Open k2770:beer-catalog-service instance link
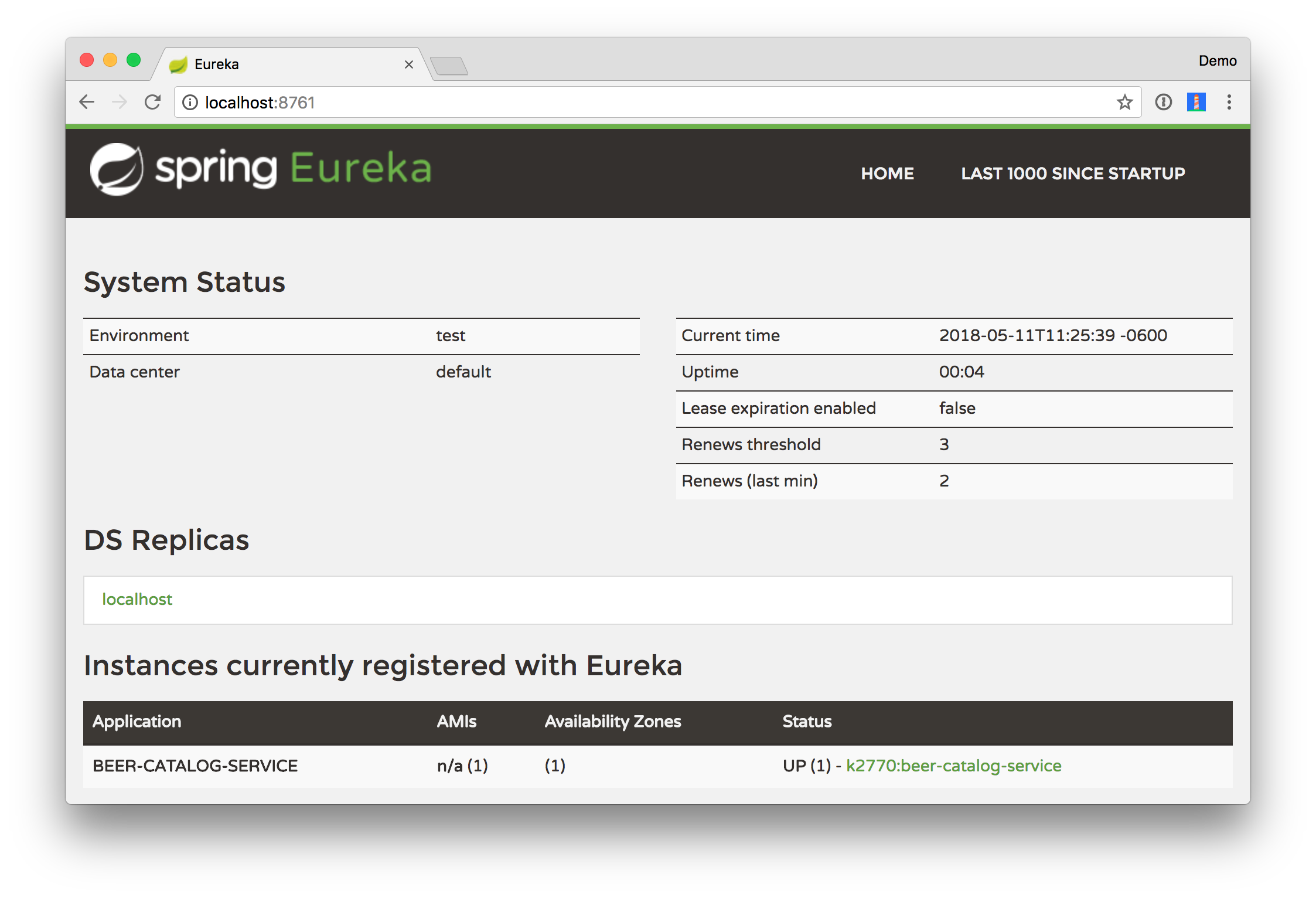Image resolution: width=1316 pixels, height=898 pixels. tap(953, 766)
